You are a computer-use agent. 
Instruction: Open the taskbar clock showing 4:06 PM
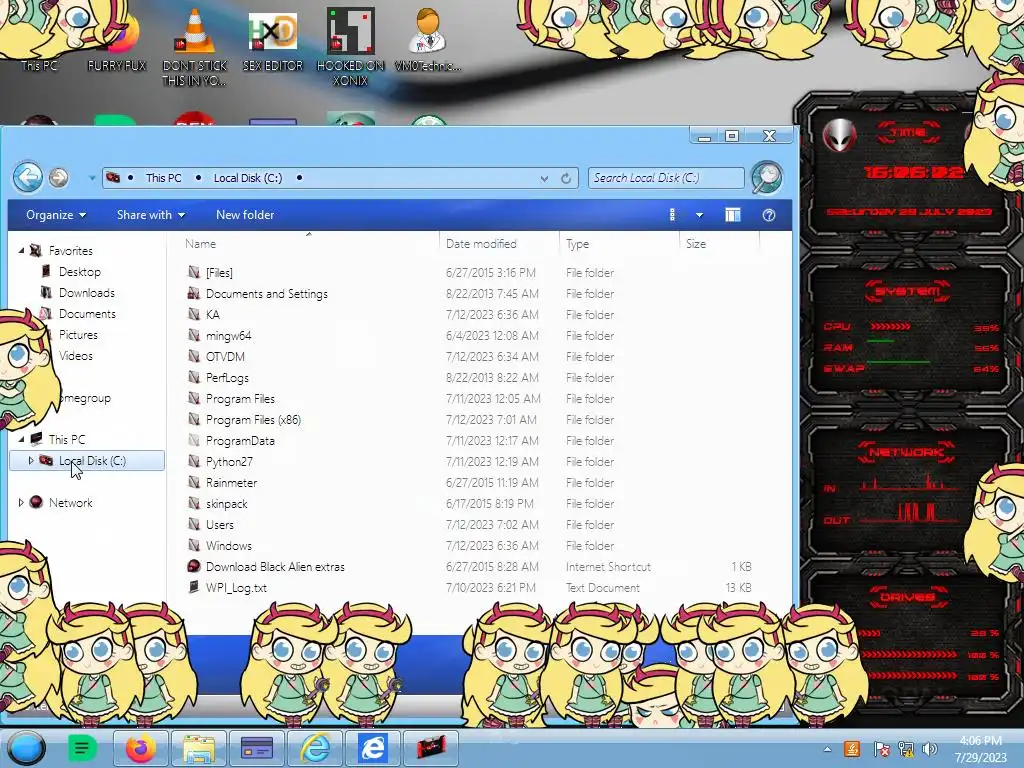click(980, 748)
